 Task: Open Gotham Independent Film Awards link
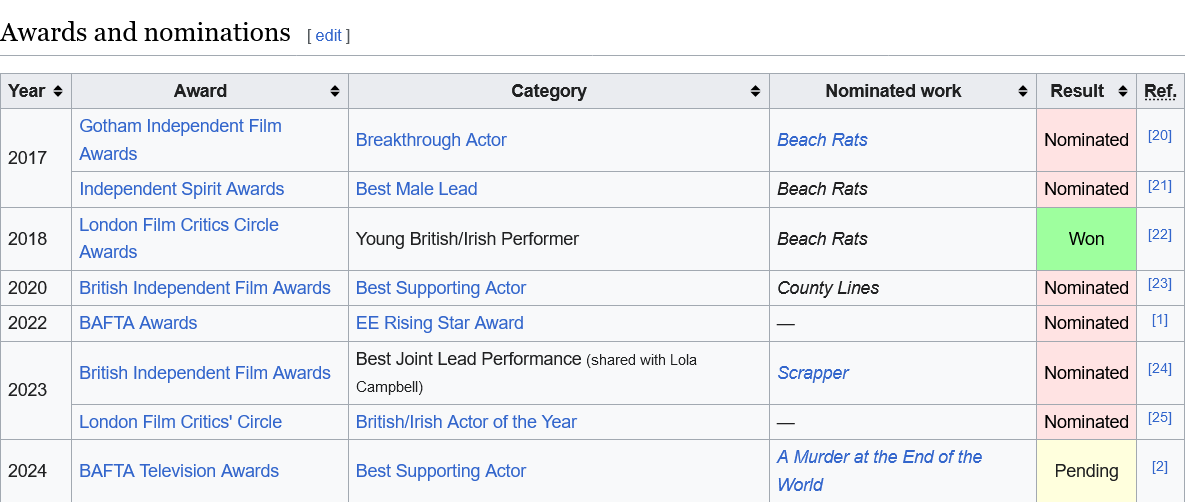(180, 127)
